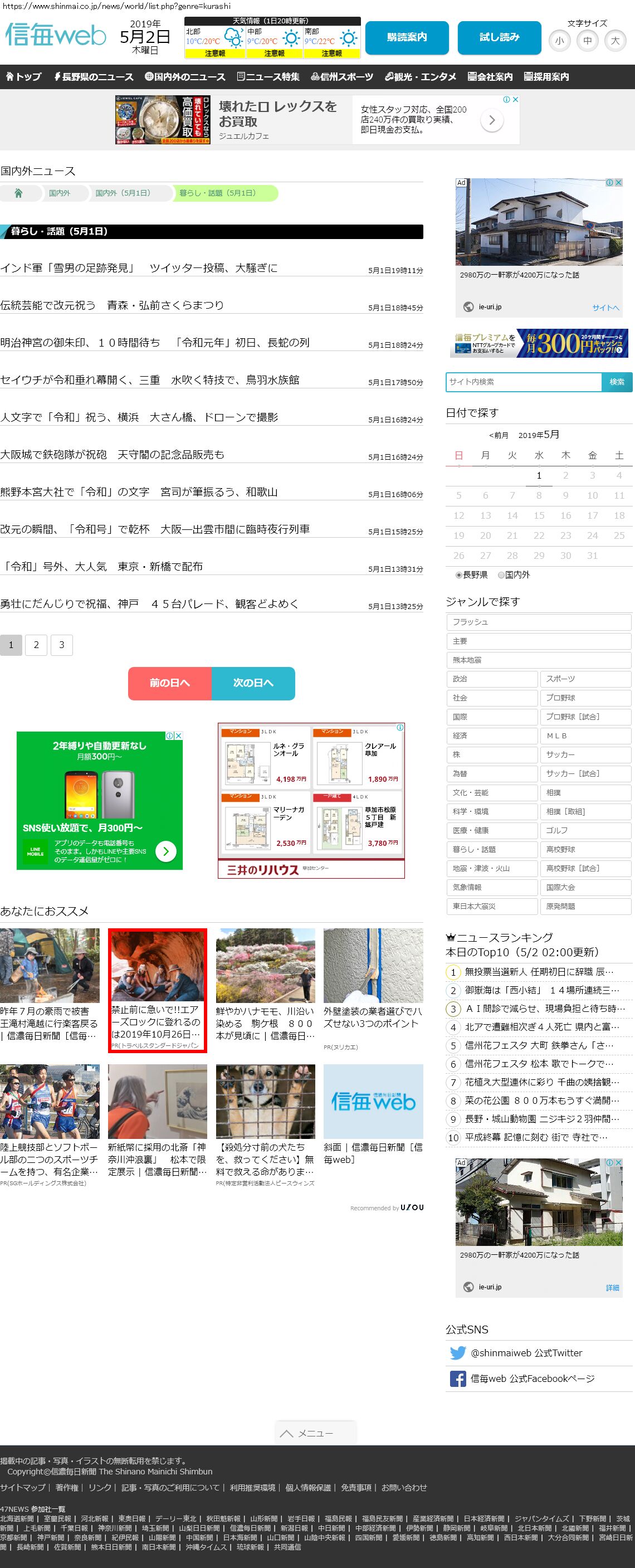This screenshot has height=1568, width=635.
Task: Focus the サイト内検索 input field
Action: [x=524, y=382]
